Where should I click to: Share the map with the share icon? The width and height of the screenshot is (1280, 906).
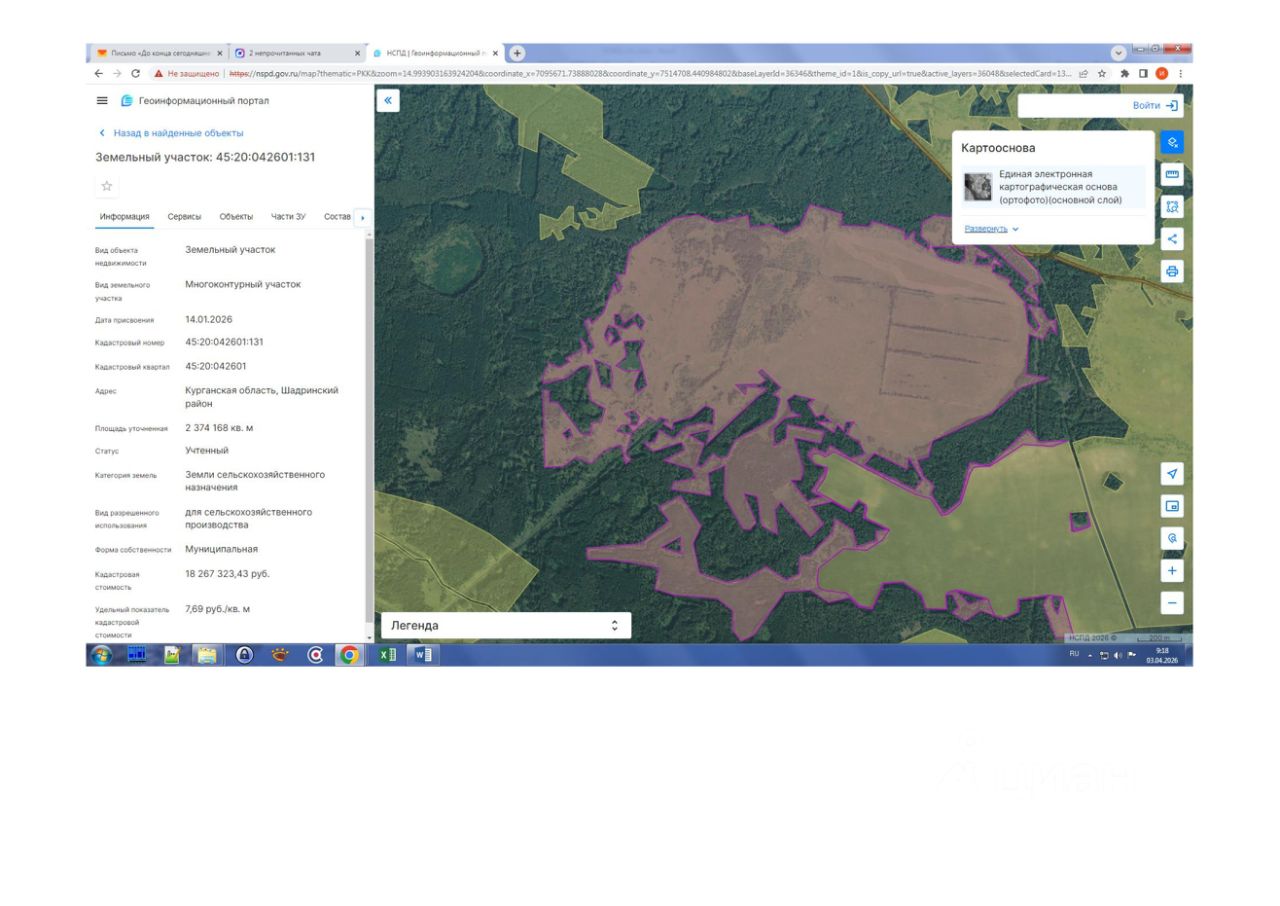tap(1173, 239)
